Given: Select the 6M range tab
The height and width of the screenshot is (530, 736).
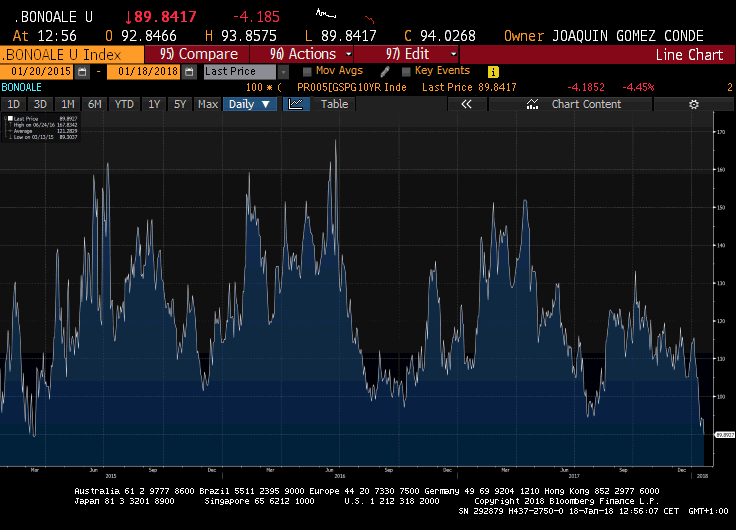Looking at the screenshot, I should point(95,104).
